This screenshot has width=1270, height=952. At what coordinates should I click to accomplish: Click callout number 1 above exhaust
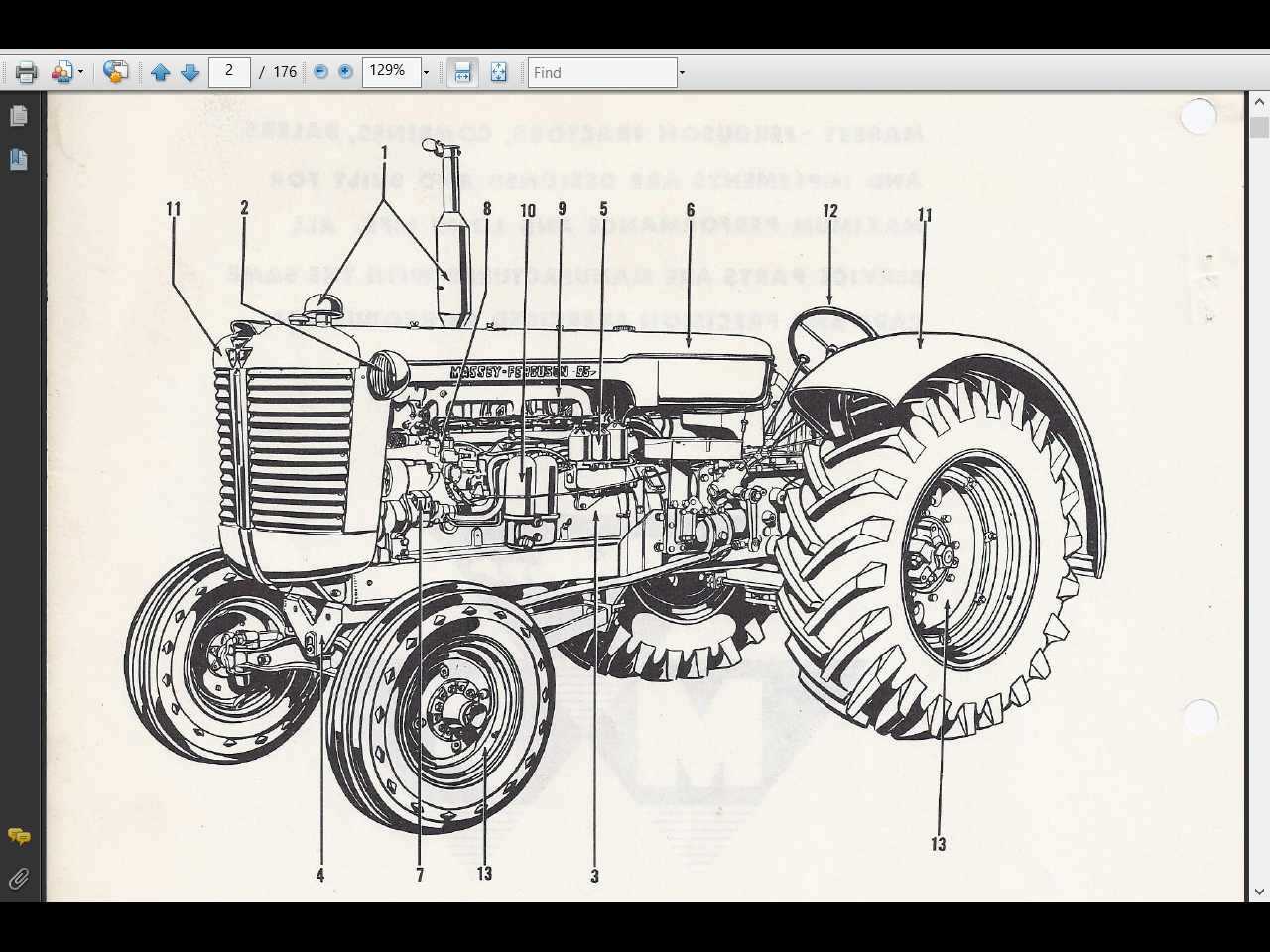point(385,153)
